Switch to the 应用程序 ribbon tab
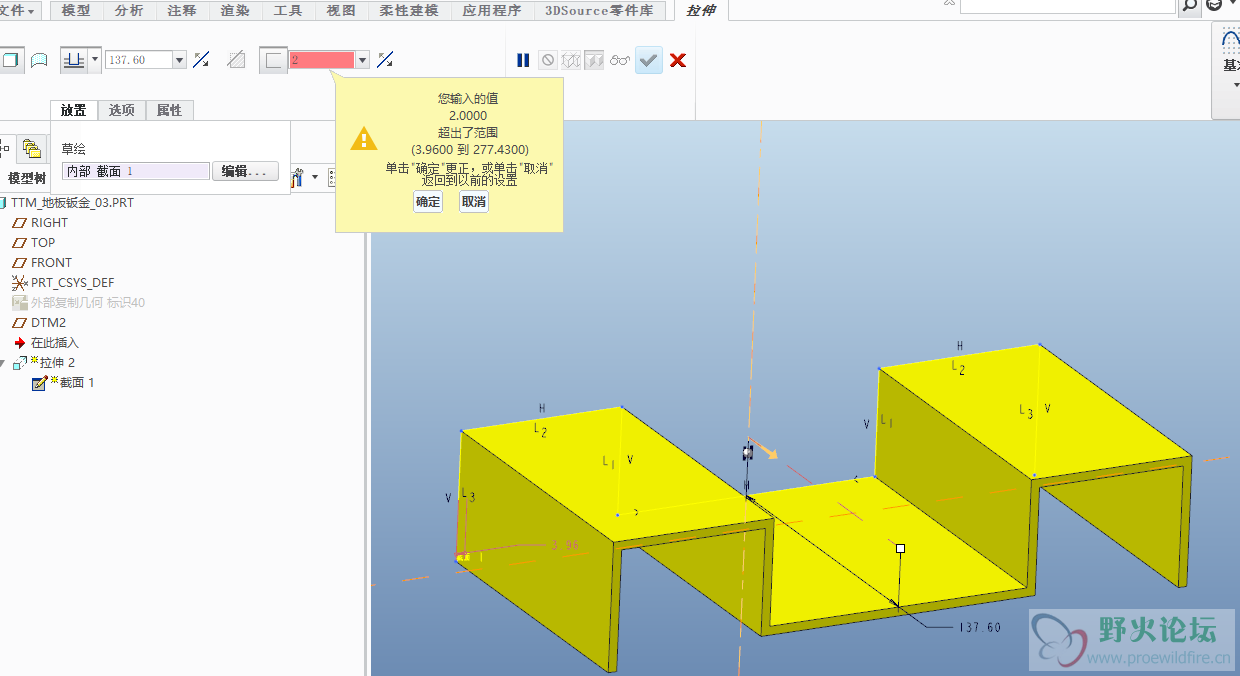This screenshot has height=676, width=1240. tap(492, 10)
